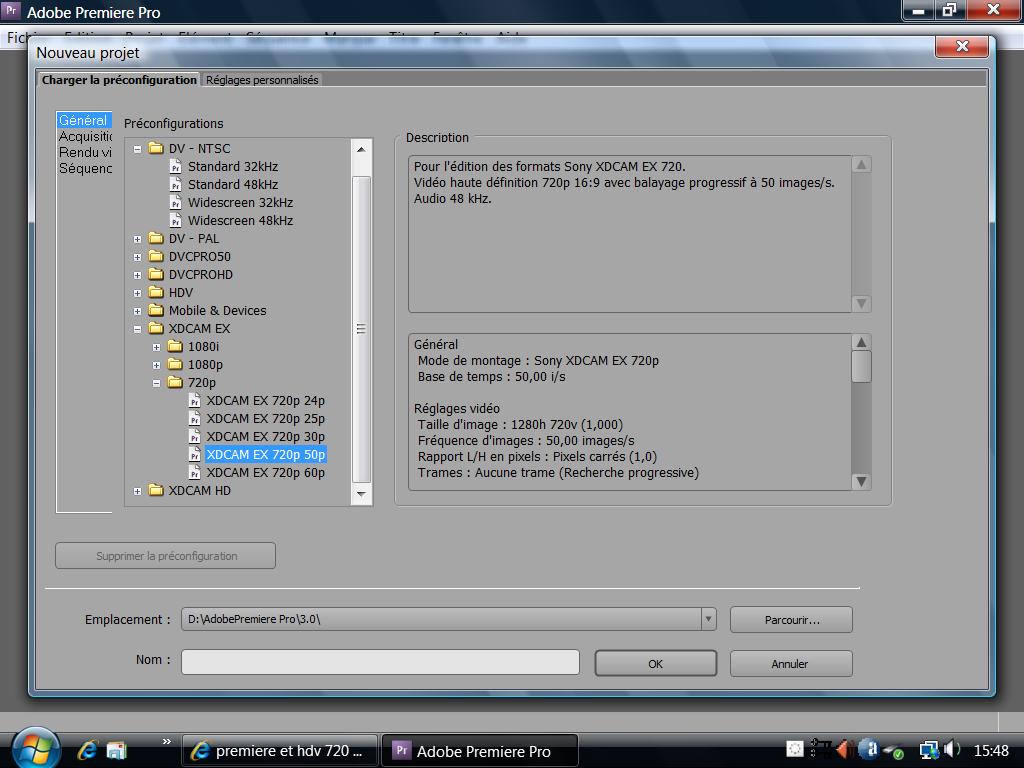Click the preset file icon beside Widescreen 48kHz
This screenshot has height=768, width=1024.
(x=176, y=221)
